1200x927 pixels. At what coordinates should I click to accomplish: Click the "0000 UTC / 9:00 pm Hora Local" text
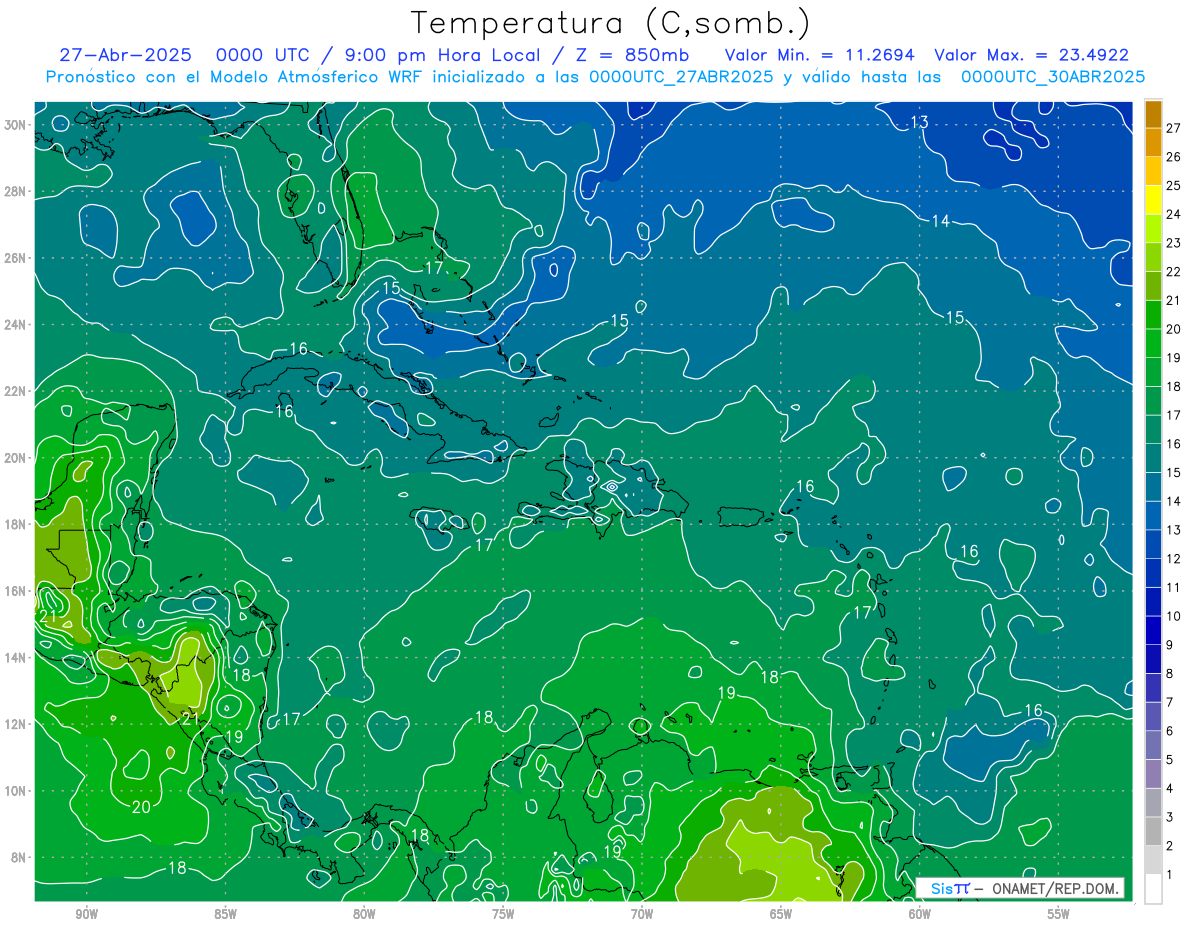[378, 54]
